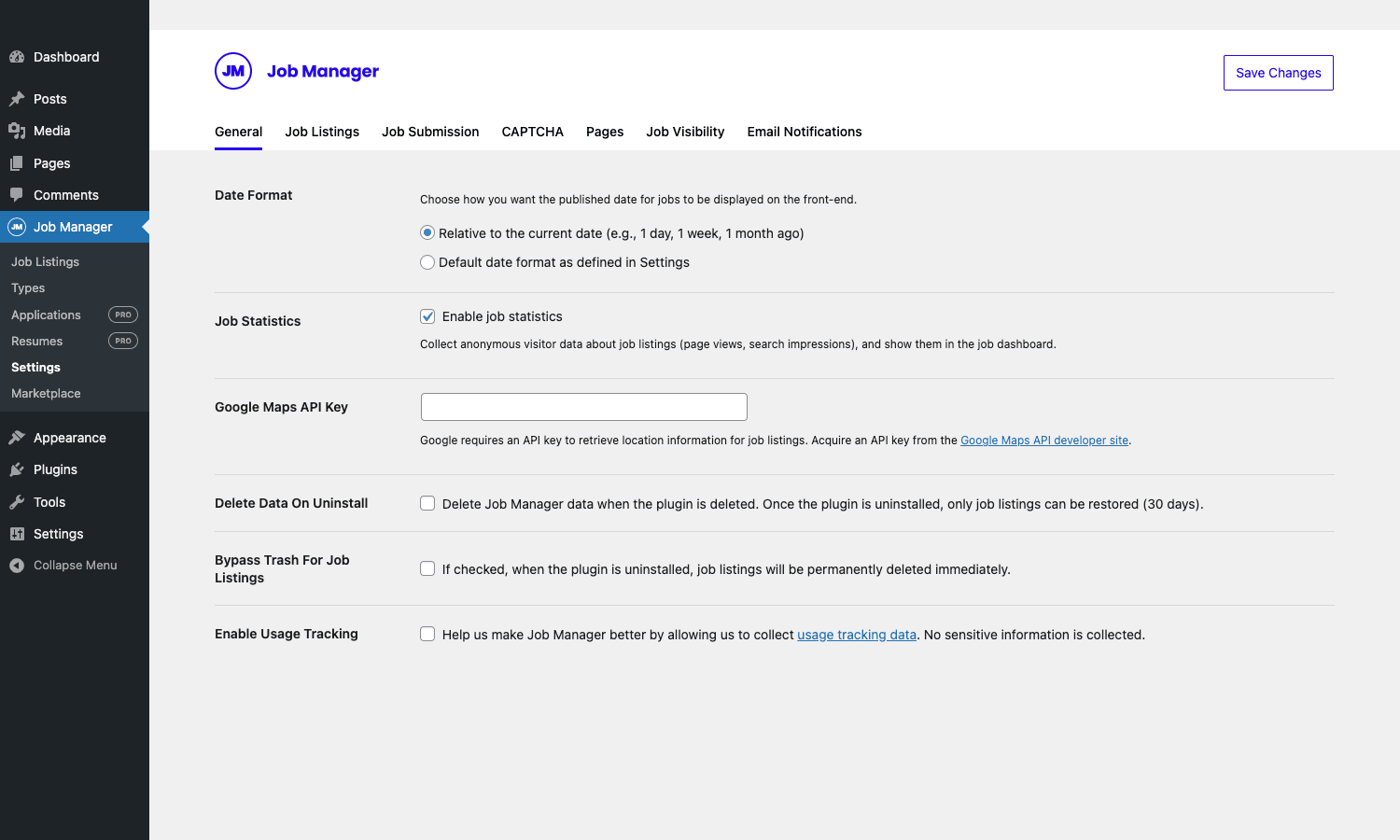The width and height of the screenshot is (1400, 840).
Task: Tick the Bypass Trash For Job Listings checkbox
Action: pyautogui.click(x=427, y=568)
